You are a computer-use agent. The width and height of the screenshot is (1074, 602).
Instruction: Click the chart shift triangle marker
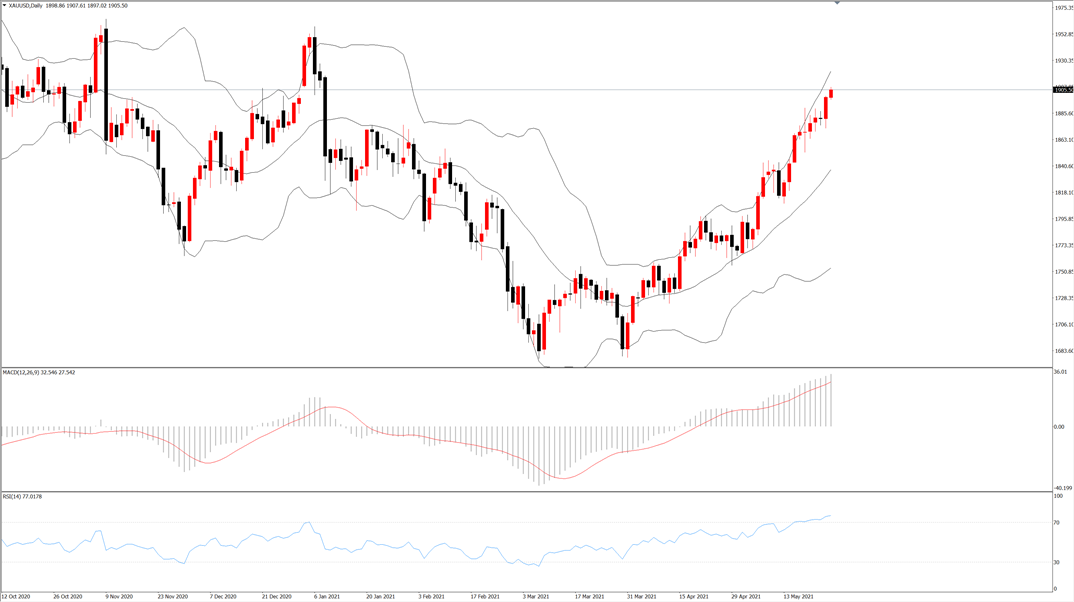click(x=837, y=3)
